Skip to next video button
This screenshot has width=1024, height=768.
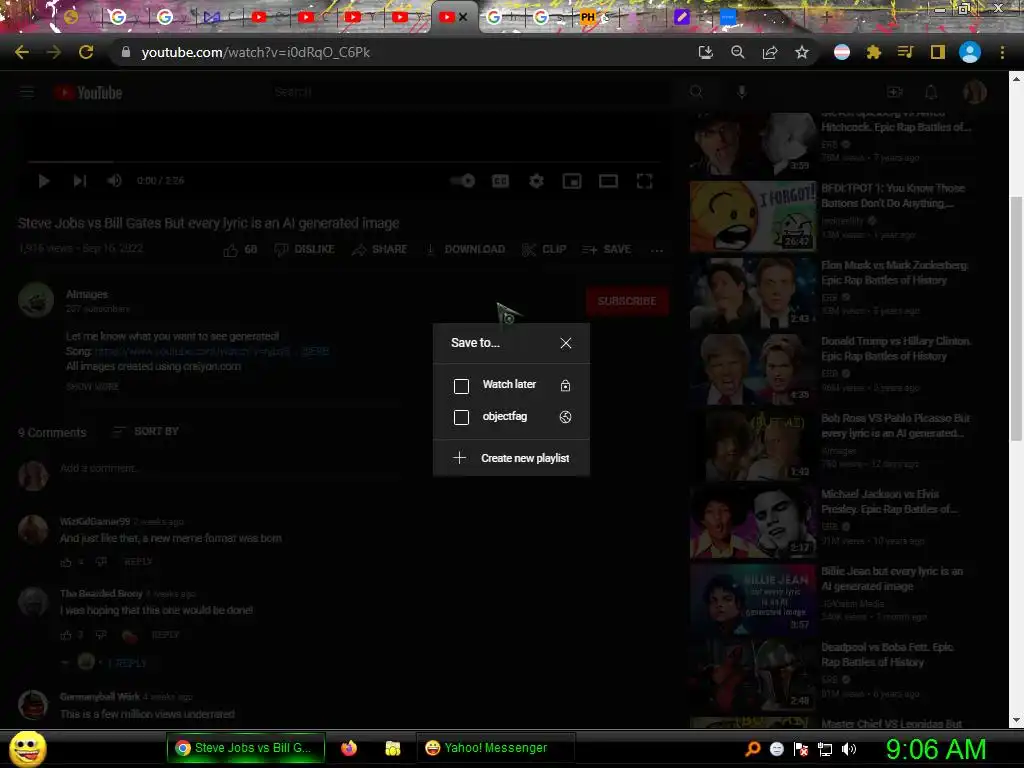(x=80, y=181)
